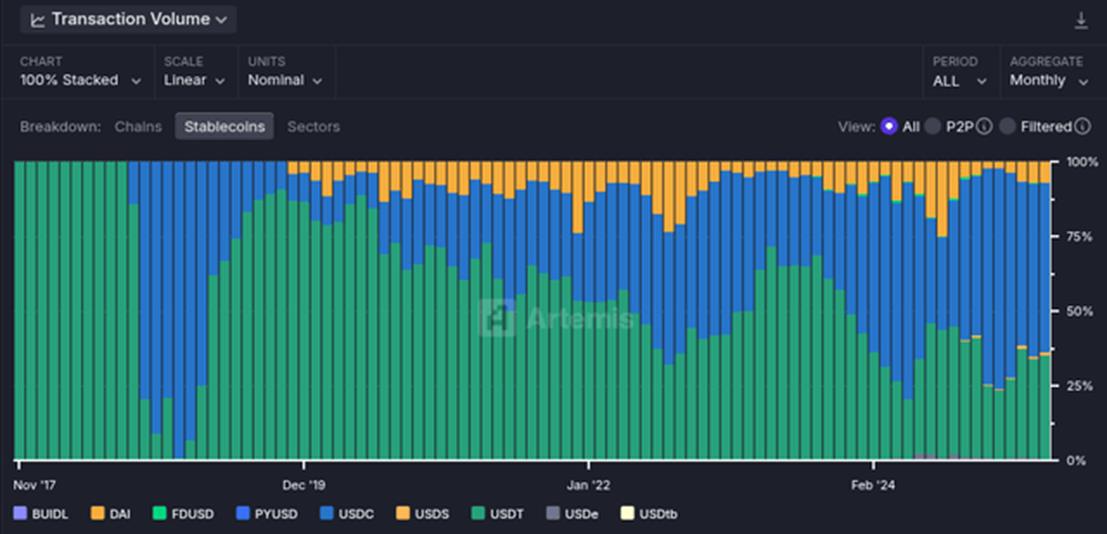
Task: Select the Filtered view radio button
Action: (1007, 127)
